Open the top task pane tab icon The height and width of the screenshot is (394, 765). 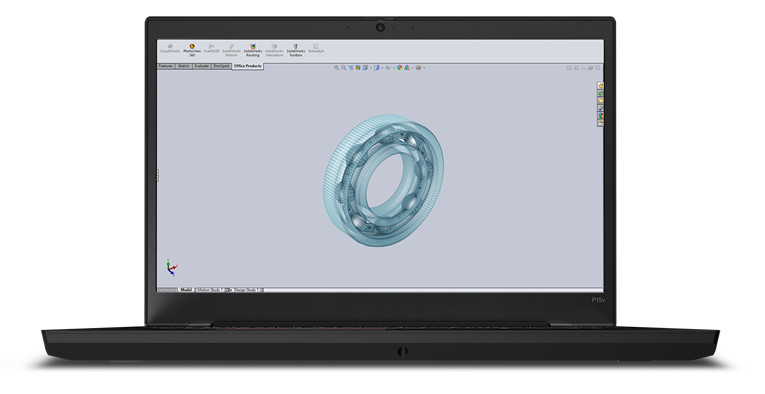click(x=601, y=86)
